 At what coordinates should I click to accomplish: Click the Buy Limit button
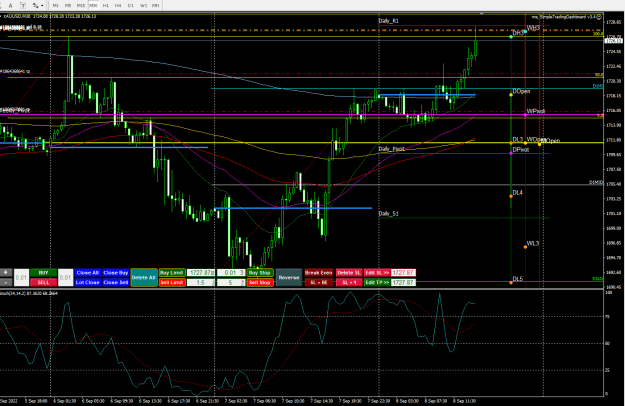click(x=172, y=273)
